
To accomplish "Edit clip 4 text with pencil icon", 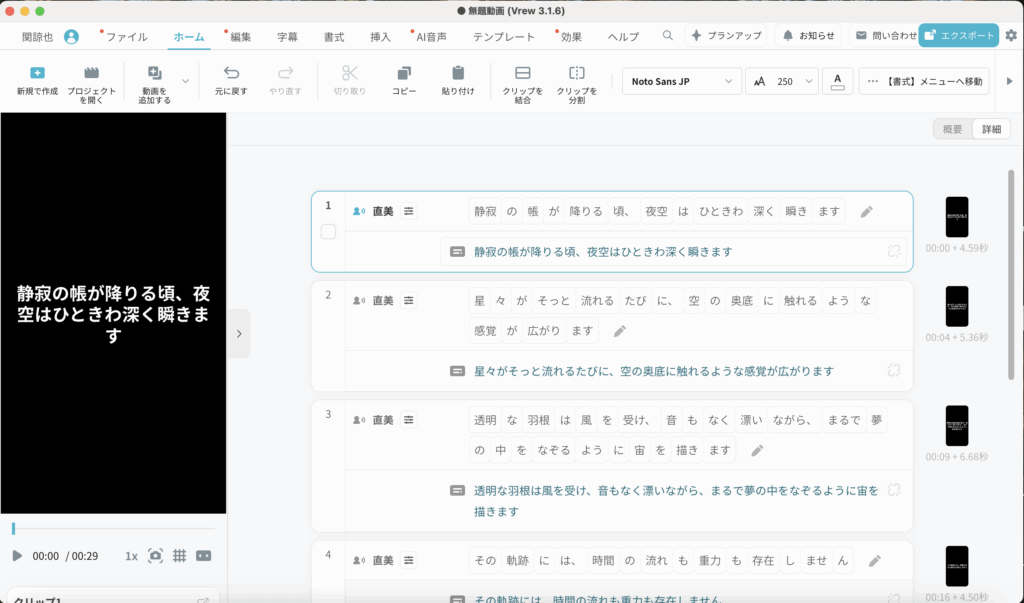I will pos(875,561).
